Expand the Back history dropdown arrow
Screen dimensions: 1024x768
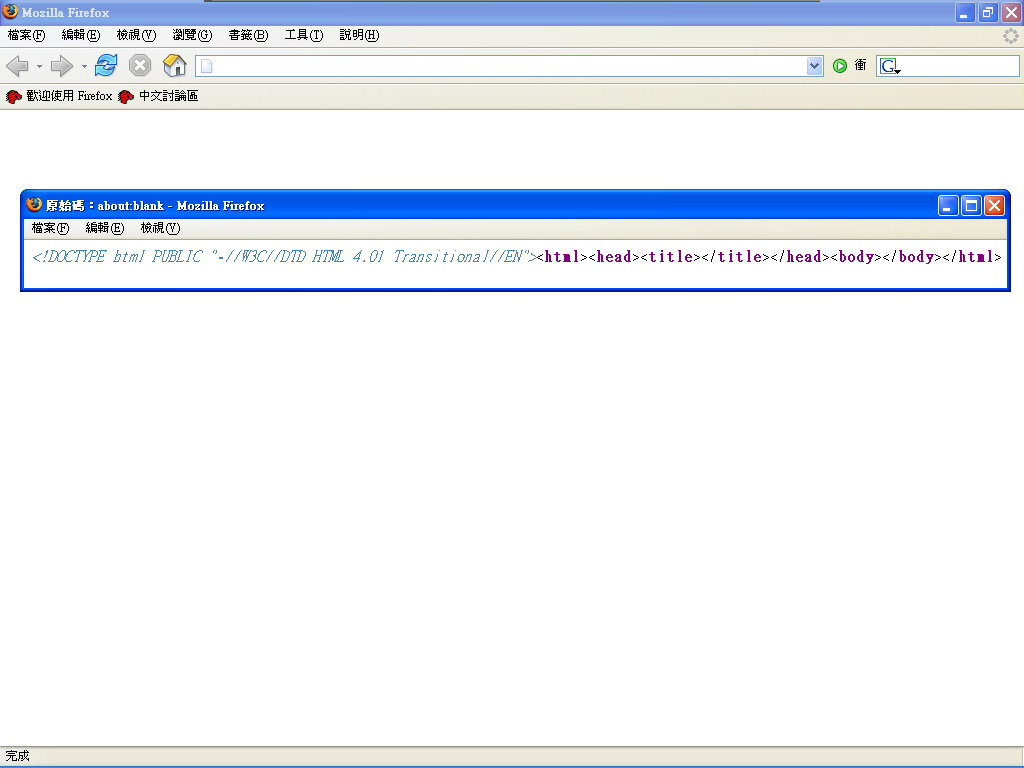[x=39, y=67]
